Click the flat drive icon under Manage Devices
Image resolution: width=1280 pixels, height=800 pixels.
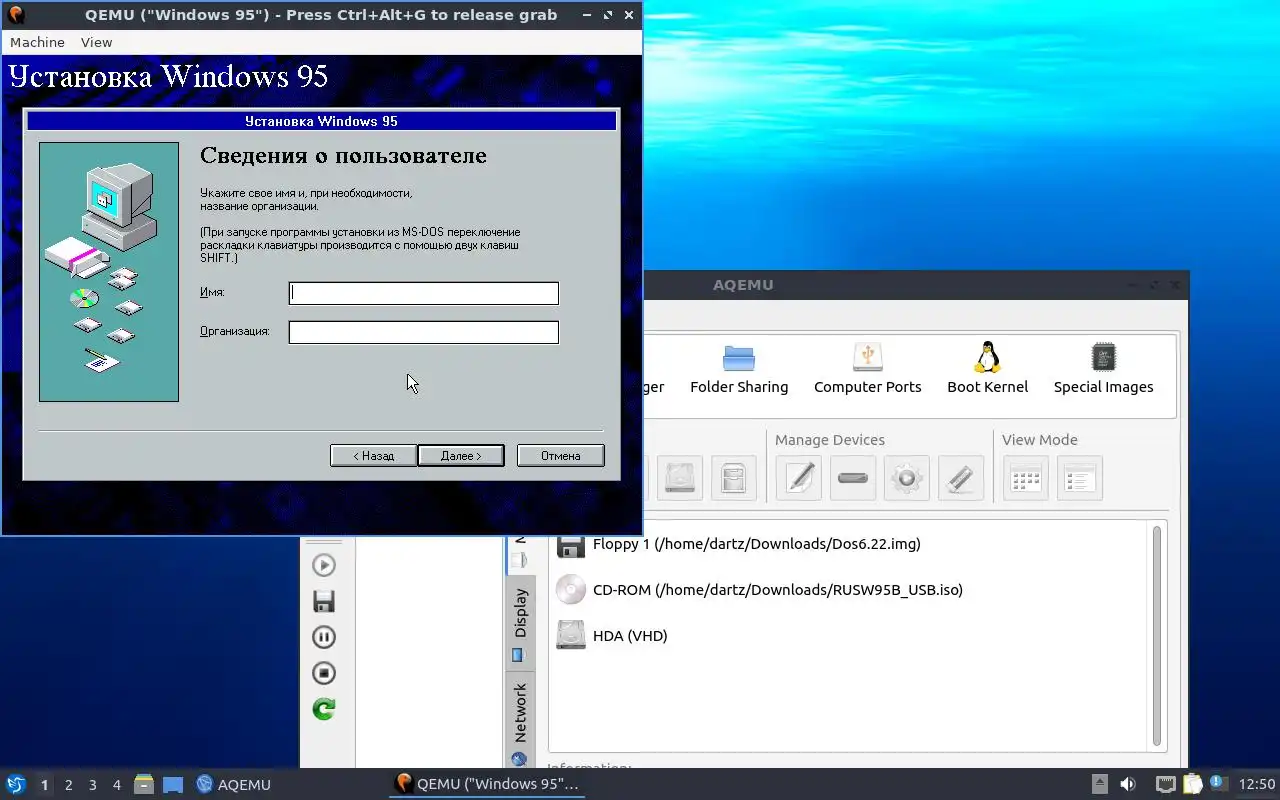coord(853,478)
